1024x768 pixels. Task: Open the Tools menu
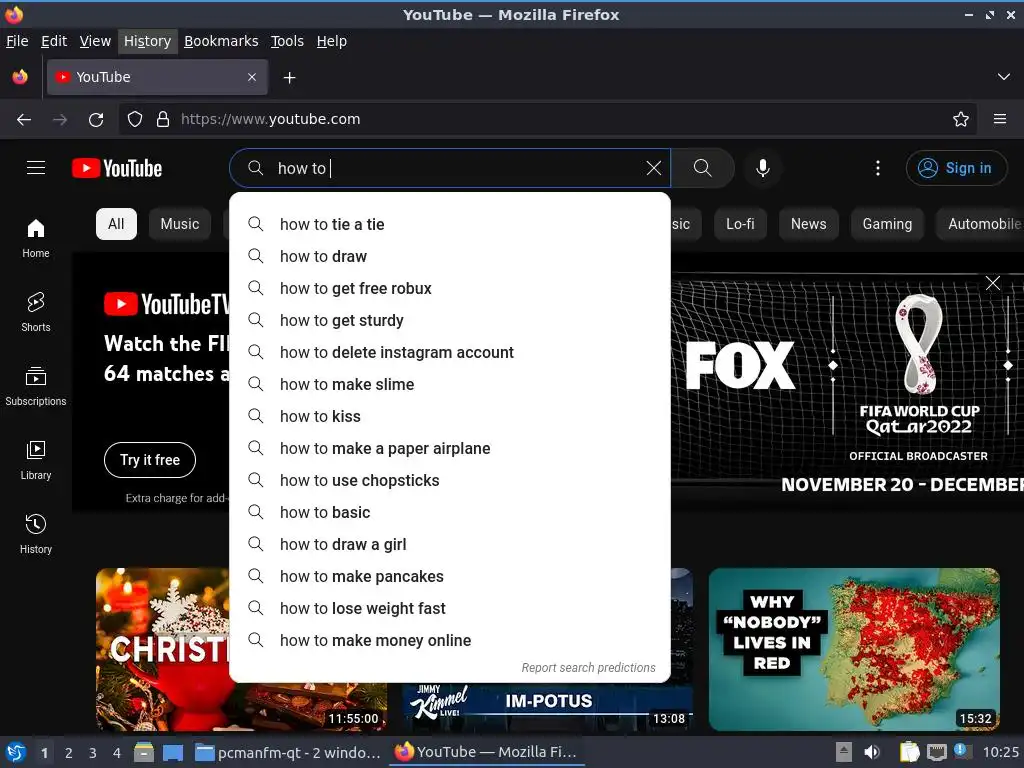coord(287,41)
